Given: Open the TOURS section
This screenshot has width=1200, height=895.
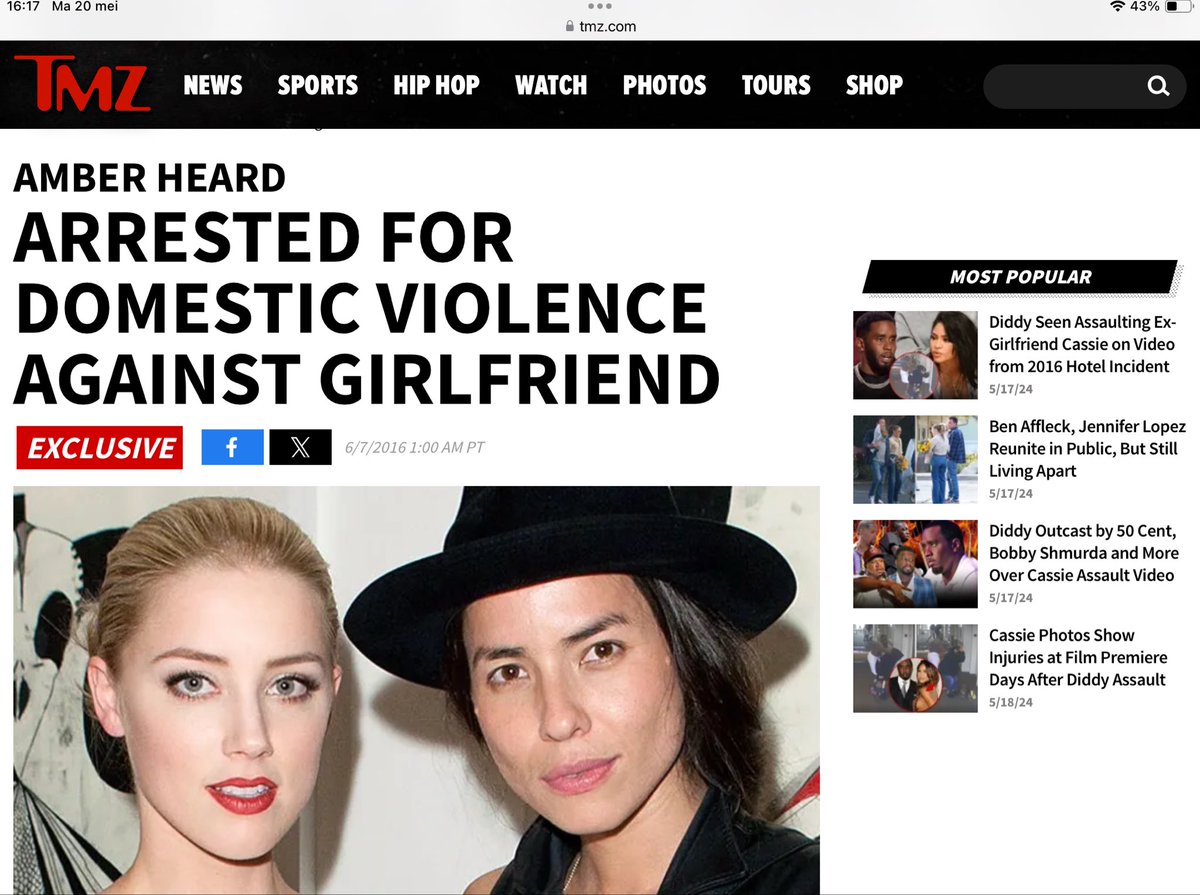Looking at the screenshot, I should pyautogui.click(x=776, y=85).
